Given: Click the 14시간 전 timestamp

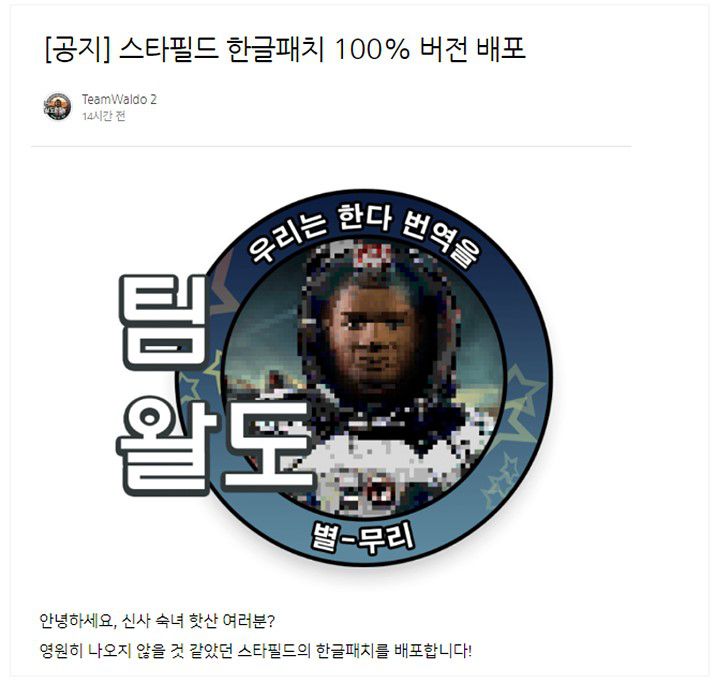Looking at the screenshot, I should point(104,116).
